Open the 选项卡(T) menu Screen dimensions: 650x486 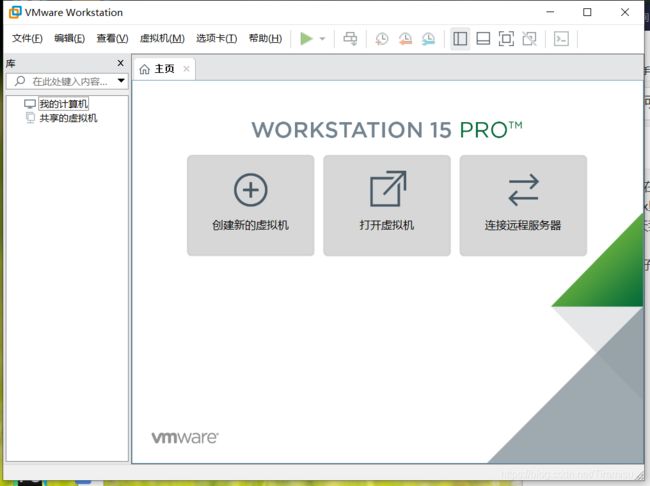pyautogui.click(x=217, y=39)
